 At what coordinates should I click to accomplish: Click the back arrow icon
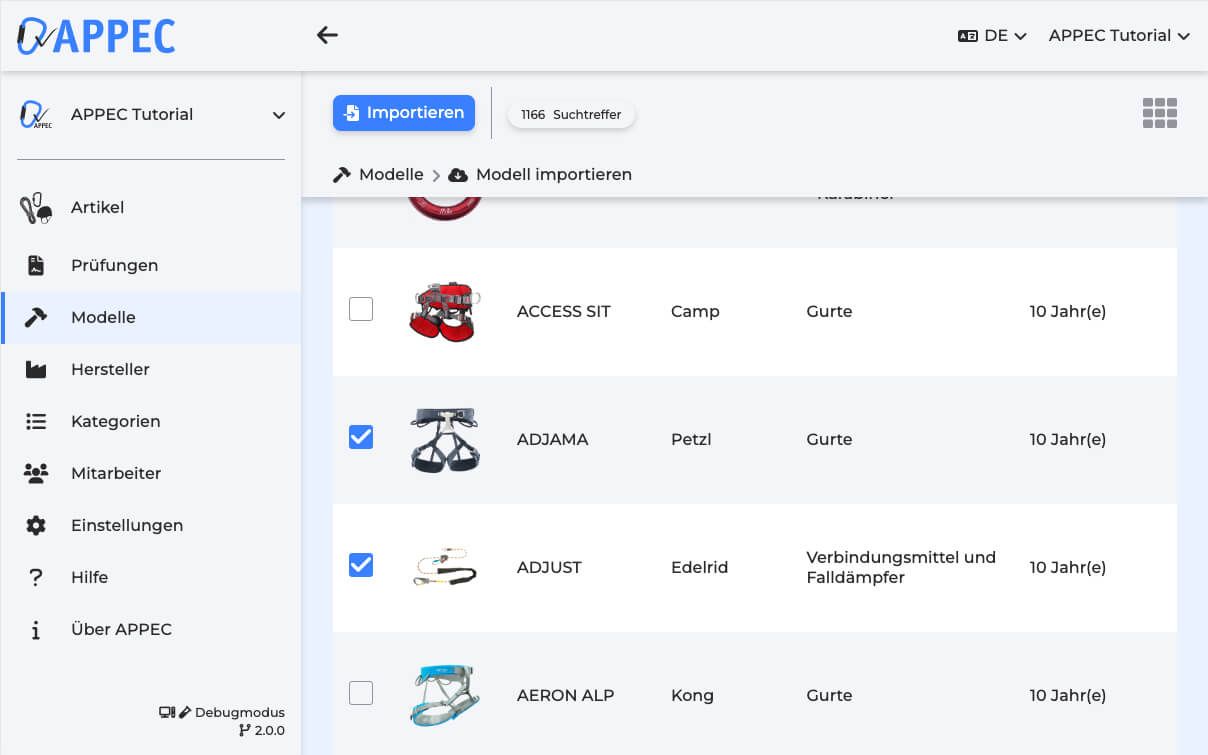tap(327, 35)
